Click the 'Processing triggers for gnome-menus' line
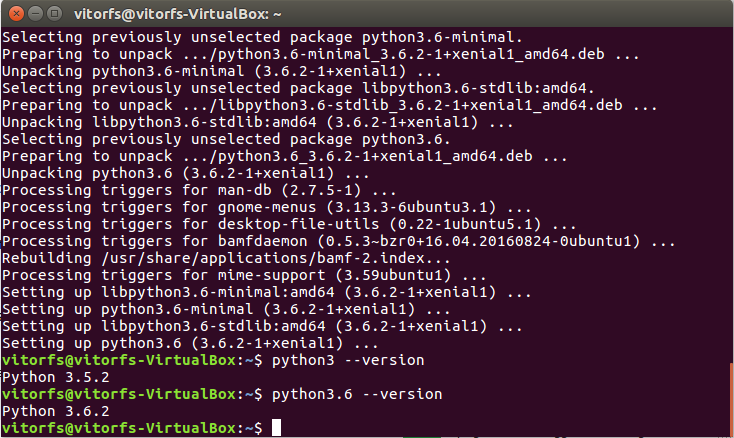Screen dimensions: 734x438 pyautogui.click(x=266, y=207)
